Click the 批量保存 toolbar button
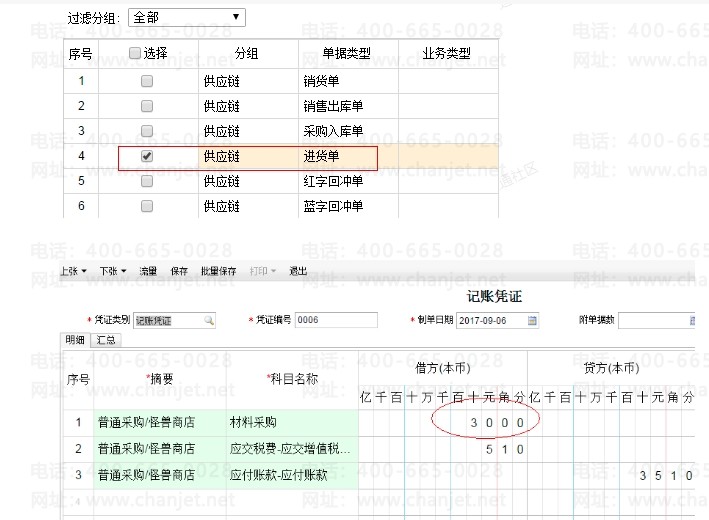This screenshot has height=520, width=709. point(219,271)
